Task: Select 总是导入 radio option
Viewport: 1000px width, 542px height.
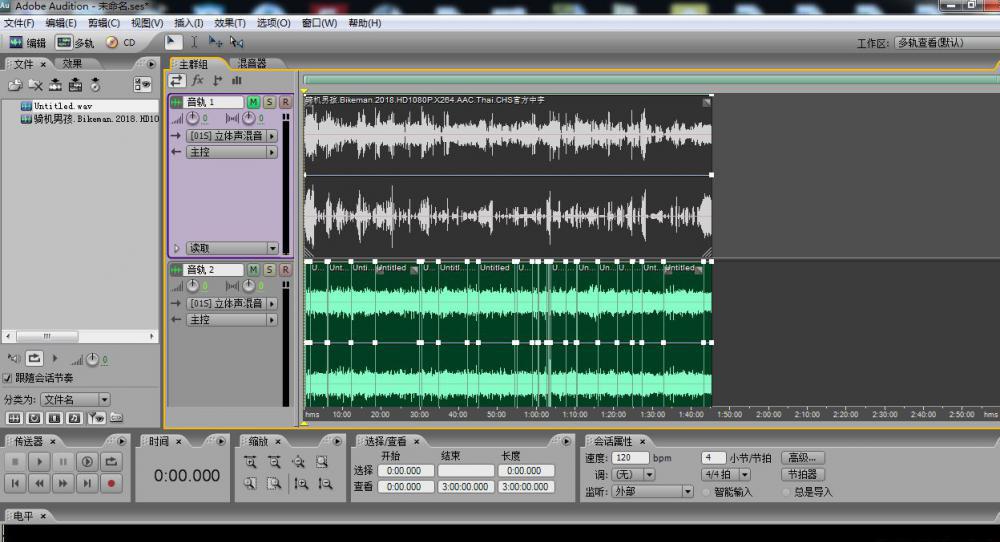Action: (x=786, y=492)
